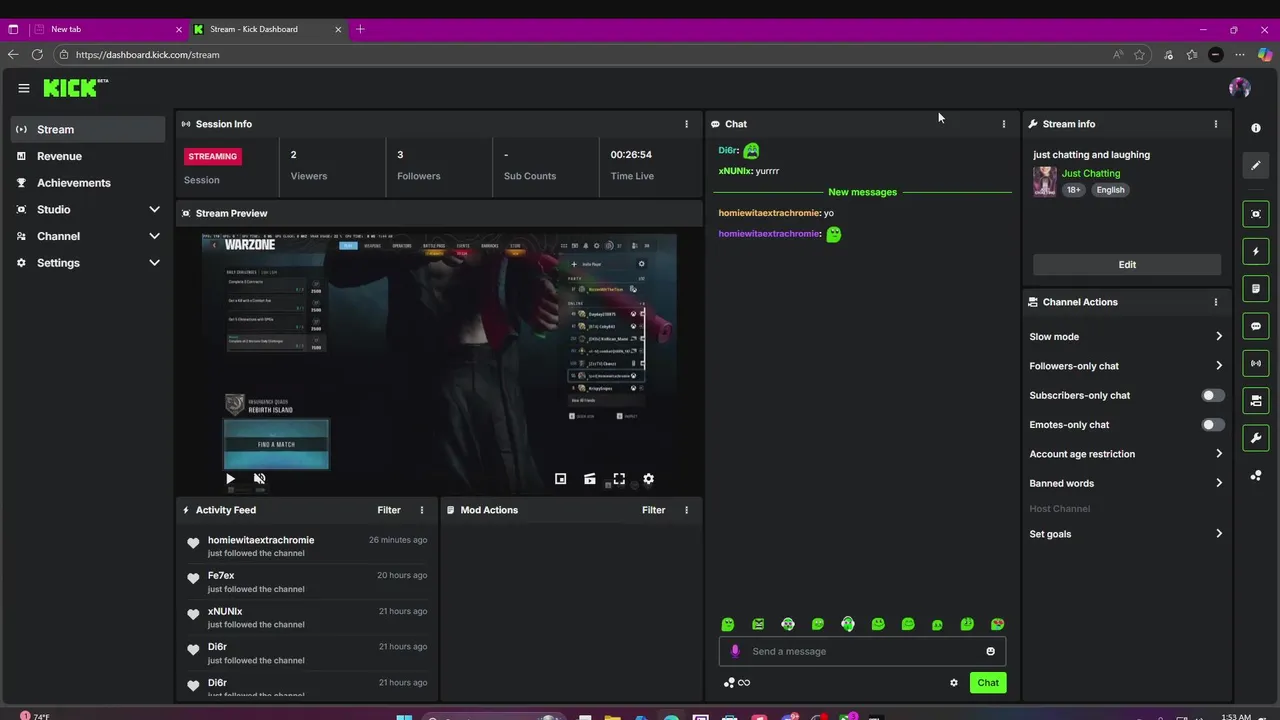
Task: Open Channel Actions three-dot options
Action: (1216, 302)
